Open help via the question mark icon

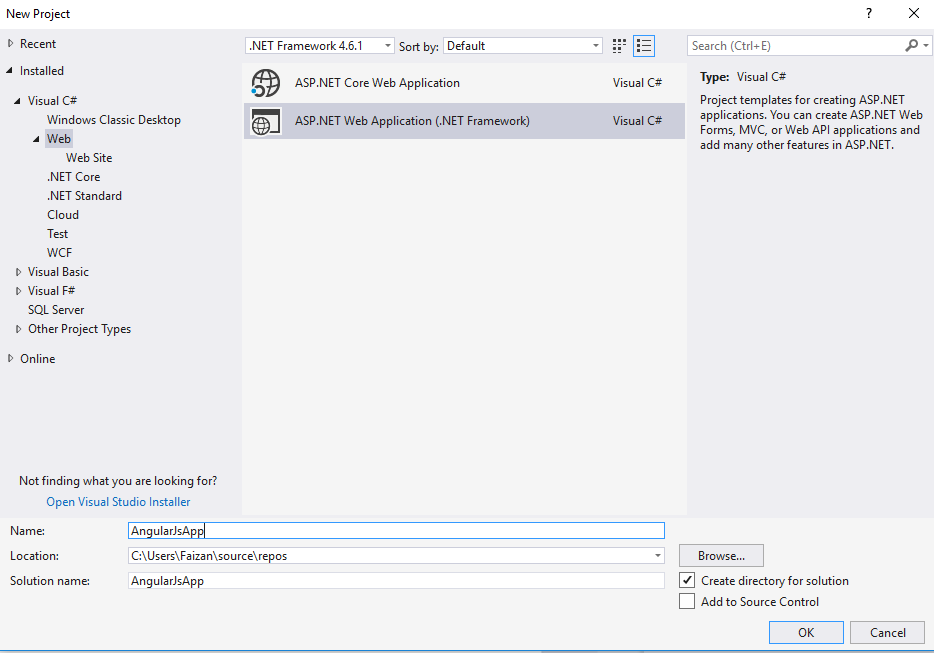(x=868, y=13)
